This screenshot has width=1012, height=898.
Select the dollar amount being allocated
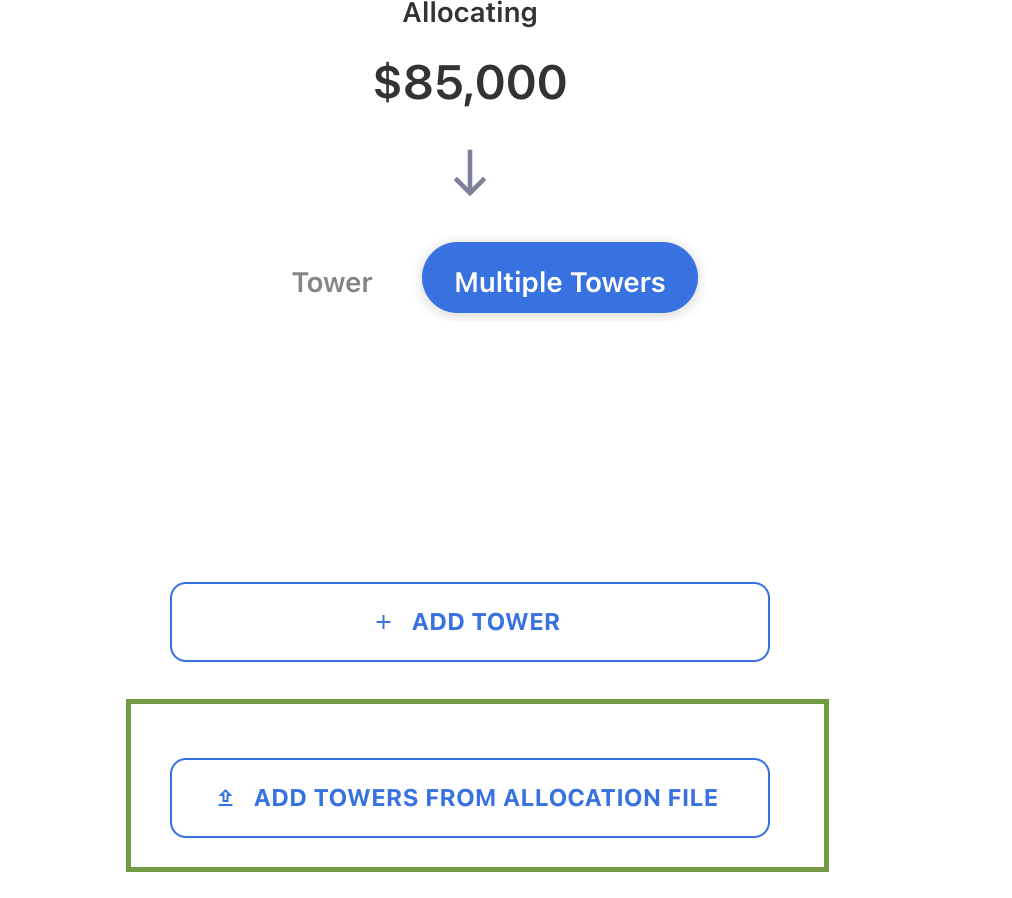click(x=470, y=82)
